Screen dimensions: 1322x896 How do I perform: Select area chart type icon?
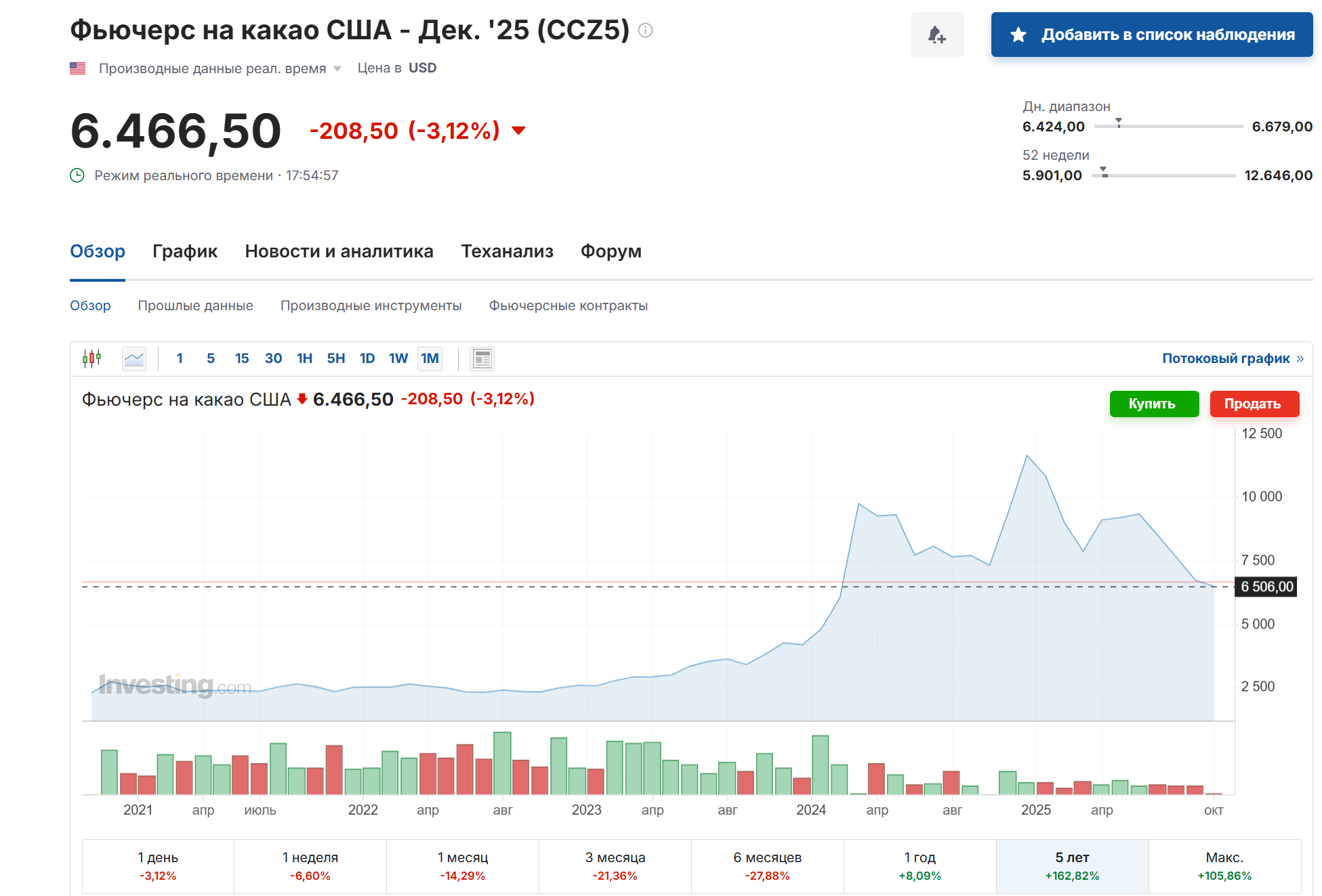point(134,358)
